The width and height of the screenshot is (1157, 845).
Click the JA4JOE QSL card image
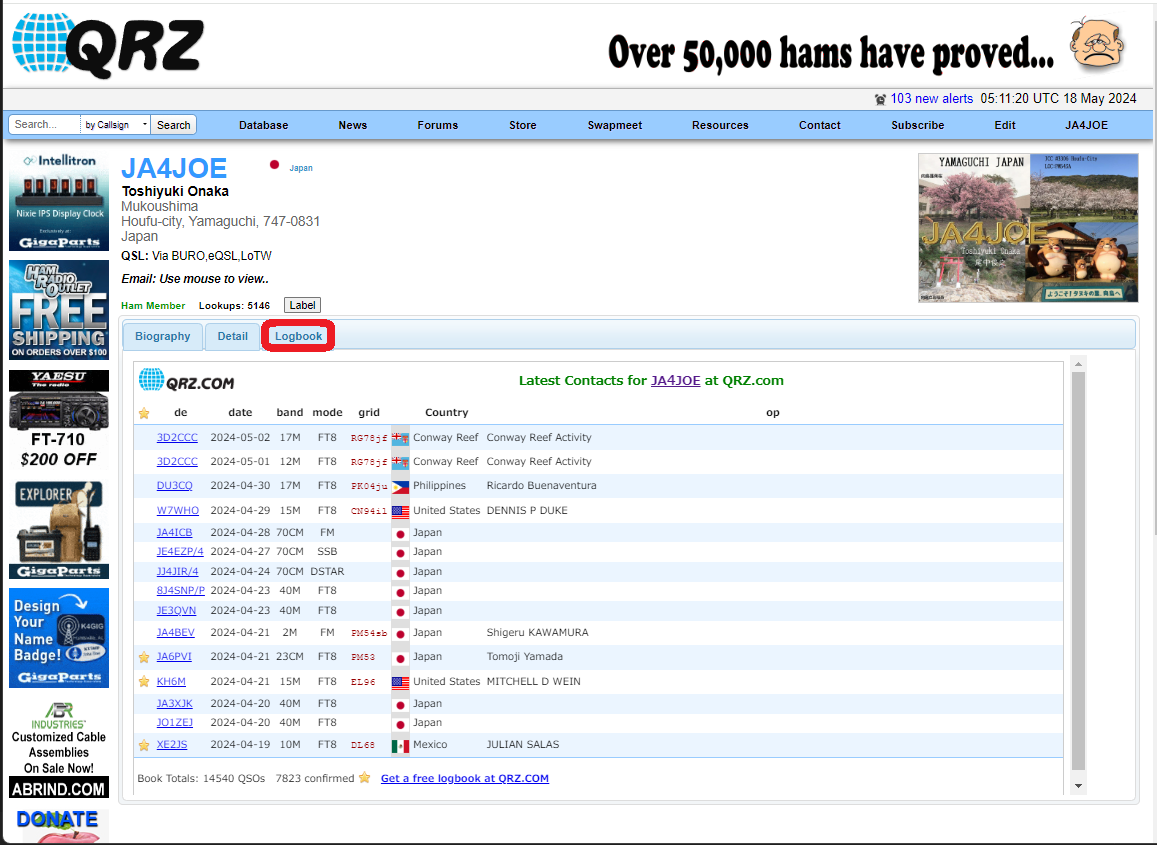[x=1028, y=228]
